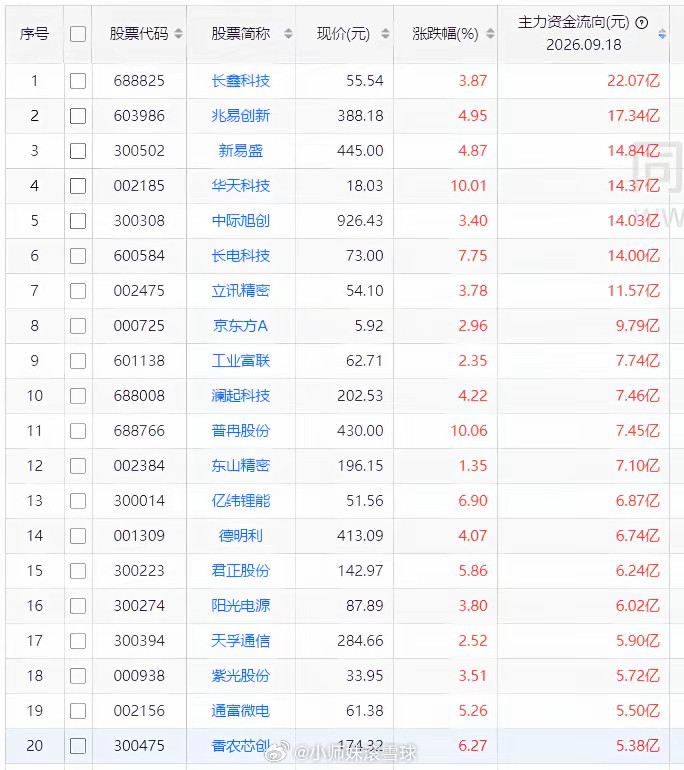This screenshot has width=684, height=770.
Task: Check the box for 300223 君正股份
Action: [x=78, y=571]
